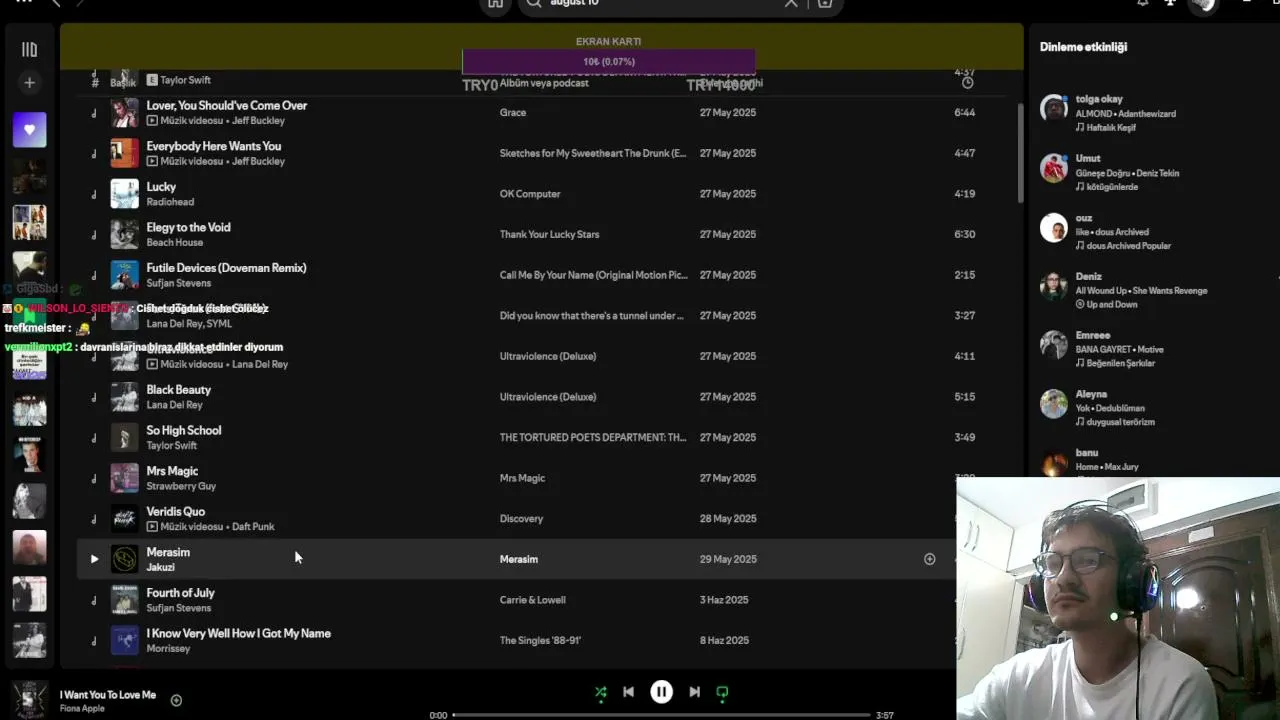Add Merasim to library with its plus icon
Screen dimensions: 1280x720
[929, 559]
